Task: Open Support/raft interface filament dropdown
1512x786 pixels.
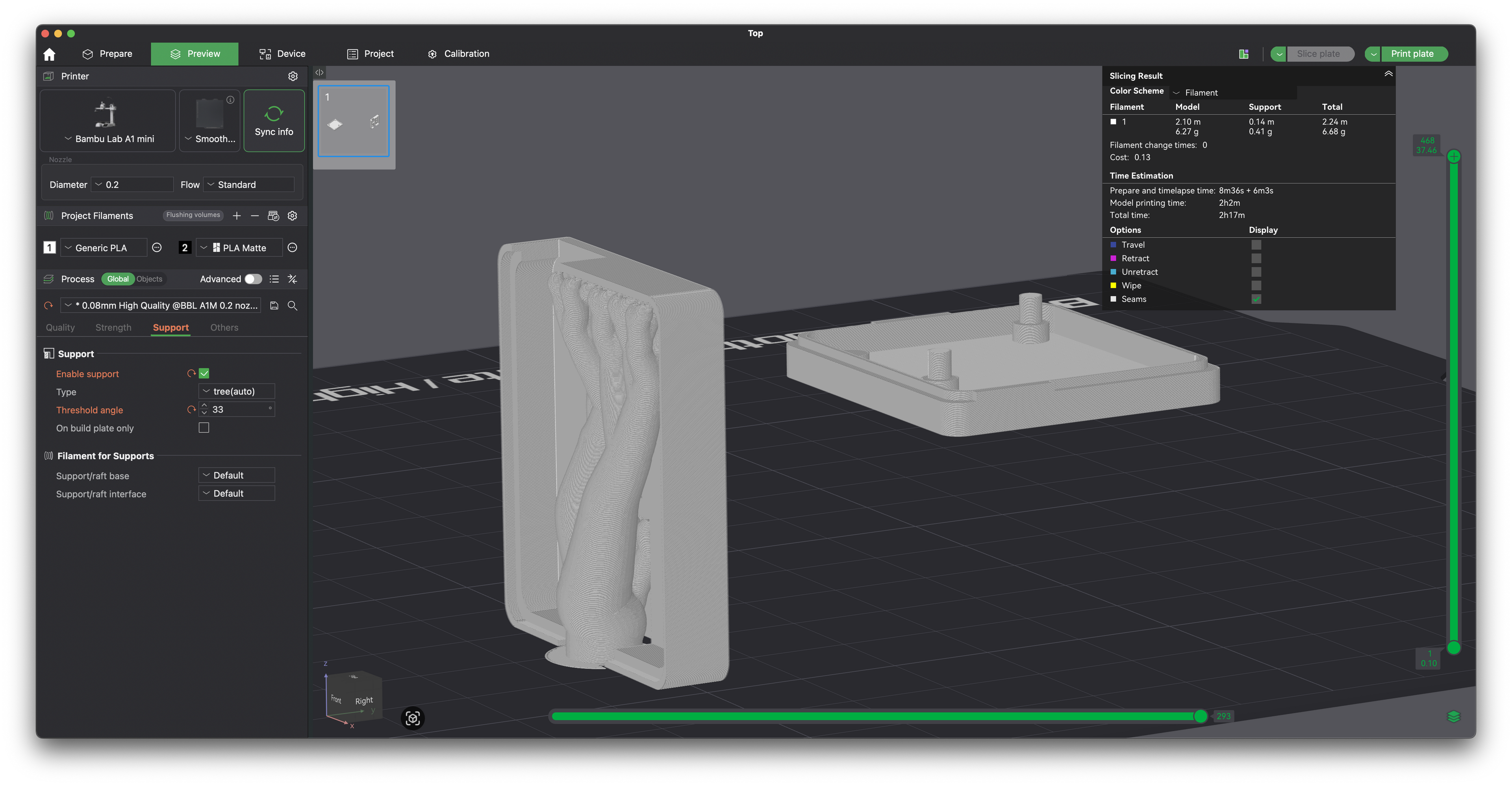Action: pos(237,493)
